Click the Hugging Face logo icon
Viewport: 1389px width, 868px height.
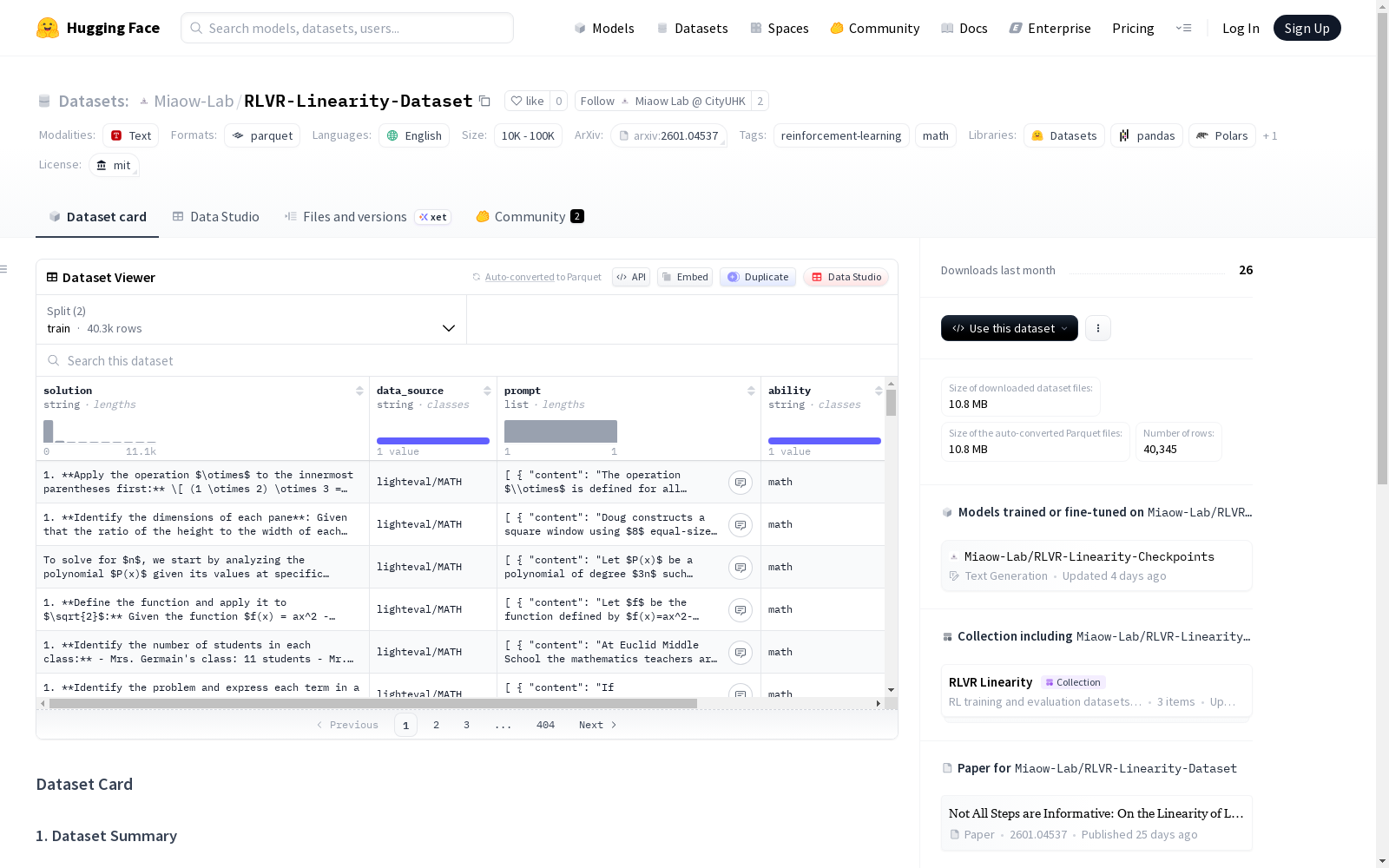pos(48,28)
